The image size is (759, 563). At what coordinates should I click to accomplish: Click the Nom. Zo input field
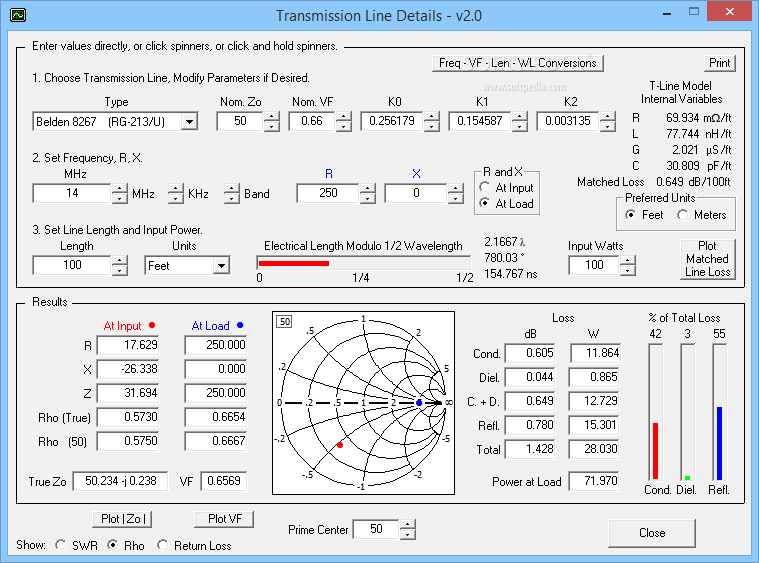click(241, 121)
